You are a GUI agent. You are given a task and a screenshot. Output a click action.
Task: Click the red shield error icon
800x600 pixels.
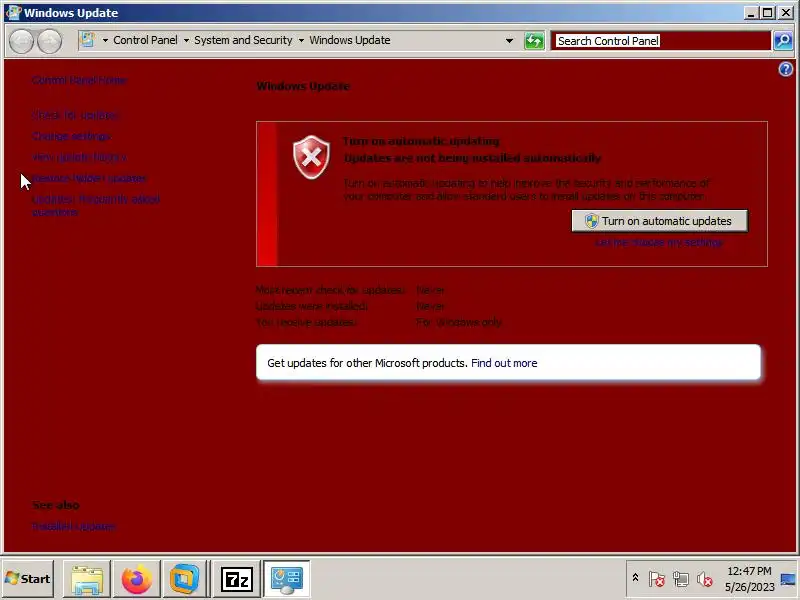tap(311, 157)
